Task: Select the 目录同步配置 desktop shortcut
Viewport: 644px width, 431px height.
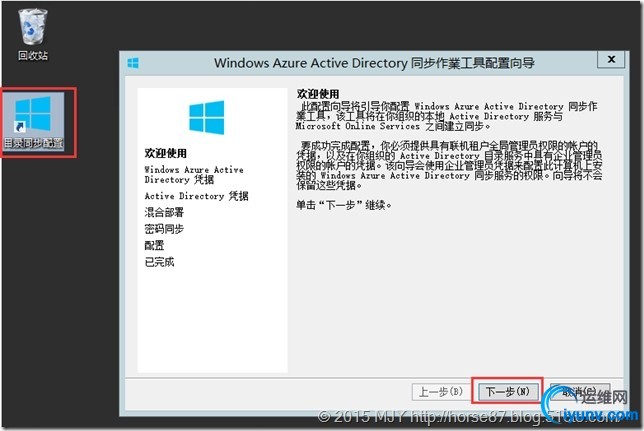Action: pyautogui.click(x=34, y=122)
